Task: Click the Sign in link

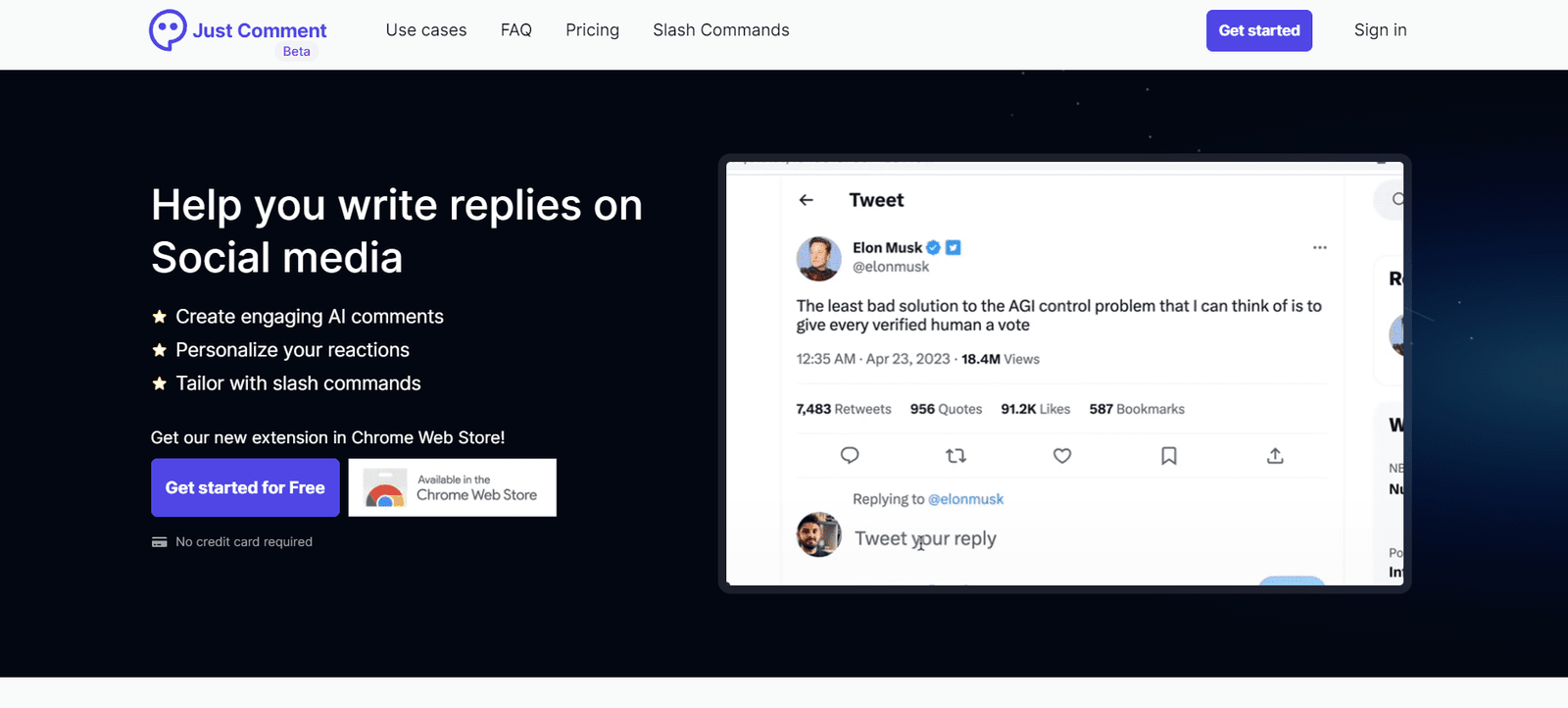Action: 1380,30
